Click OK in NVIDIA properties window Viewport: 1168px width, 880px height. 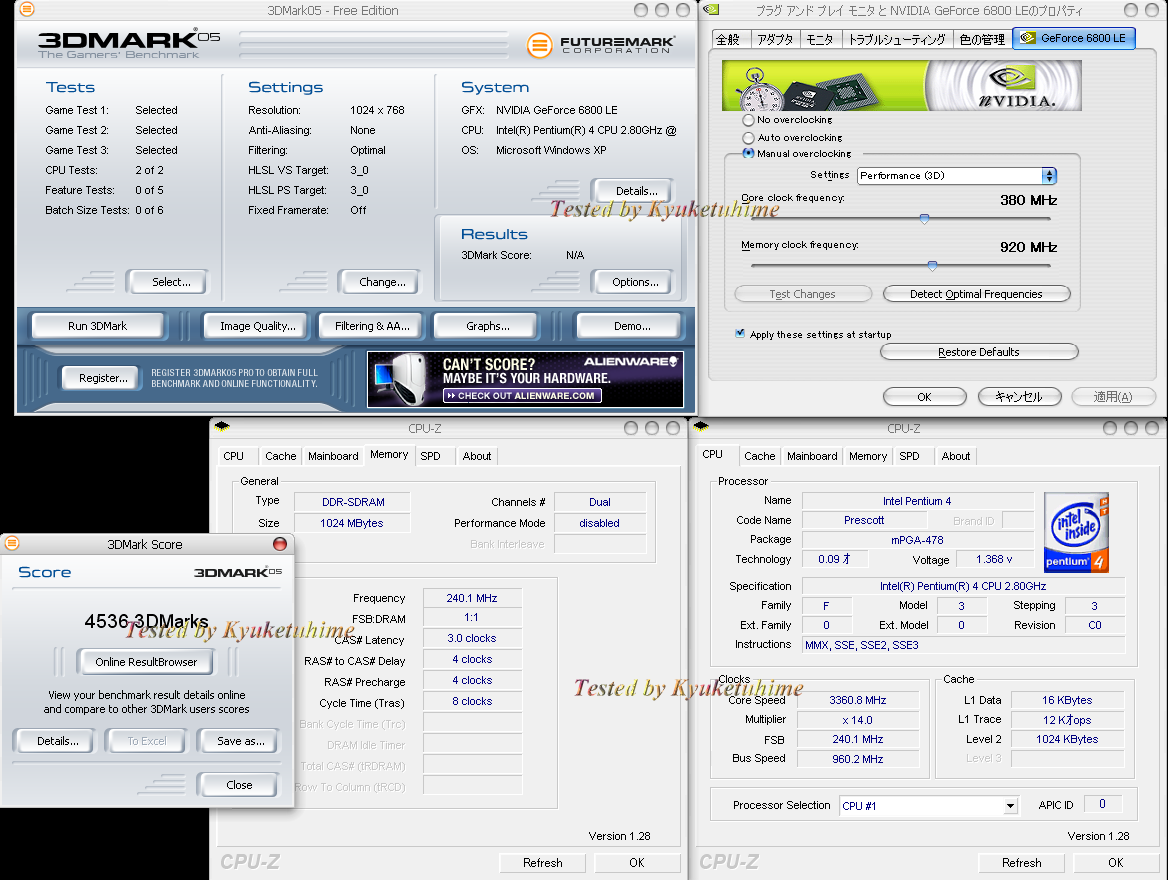924,397
